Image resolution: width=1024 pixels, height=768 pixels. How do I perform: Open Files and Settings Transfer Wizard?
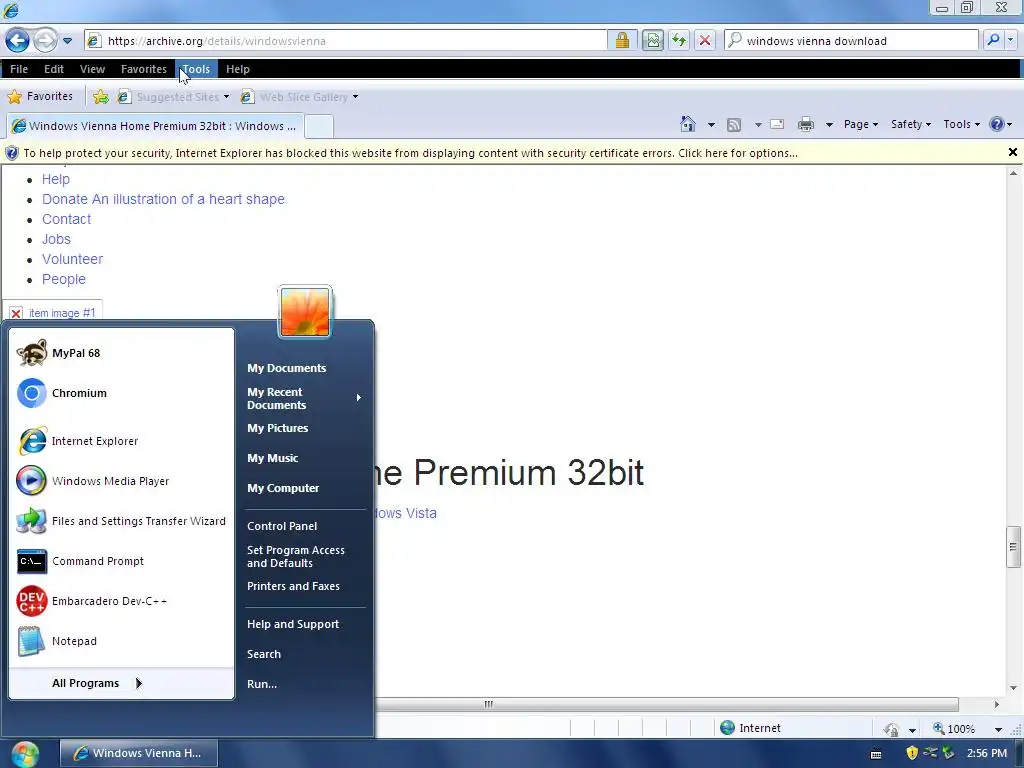pos(121,521)
